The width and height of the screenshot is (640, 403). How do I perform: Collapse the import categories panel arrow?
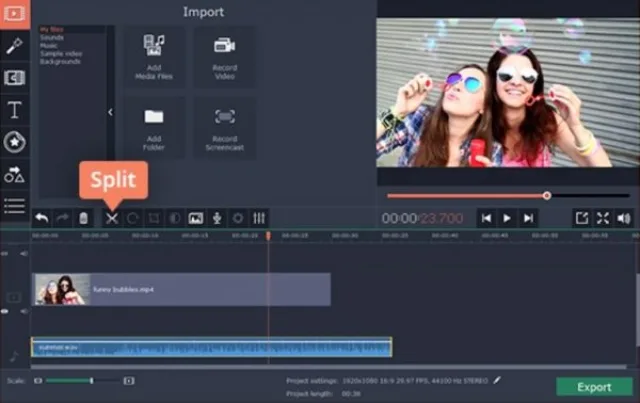click(111, 112)
